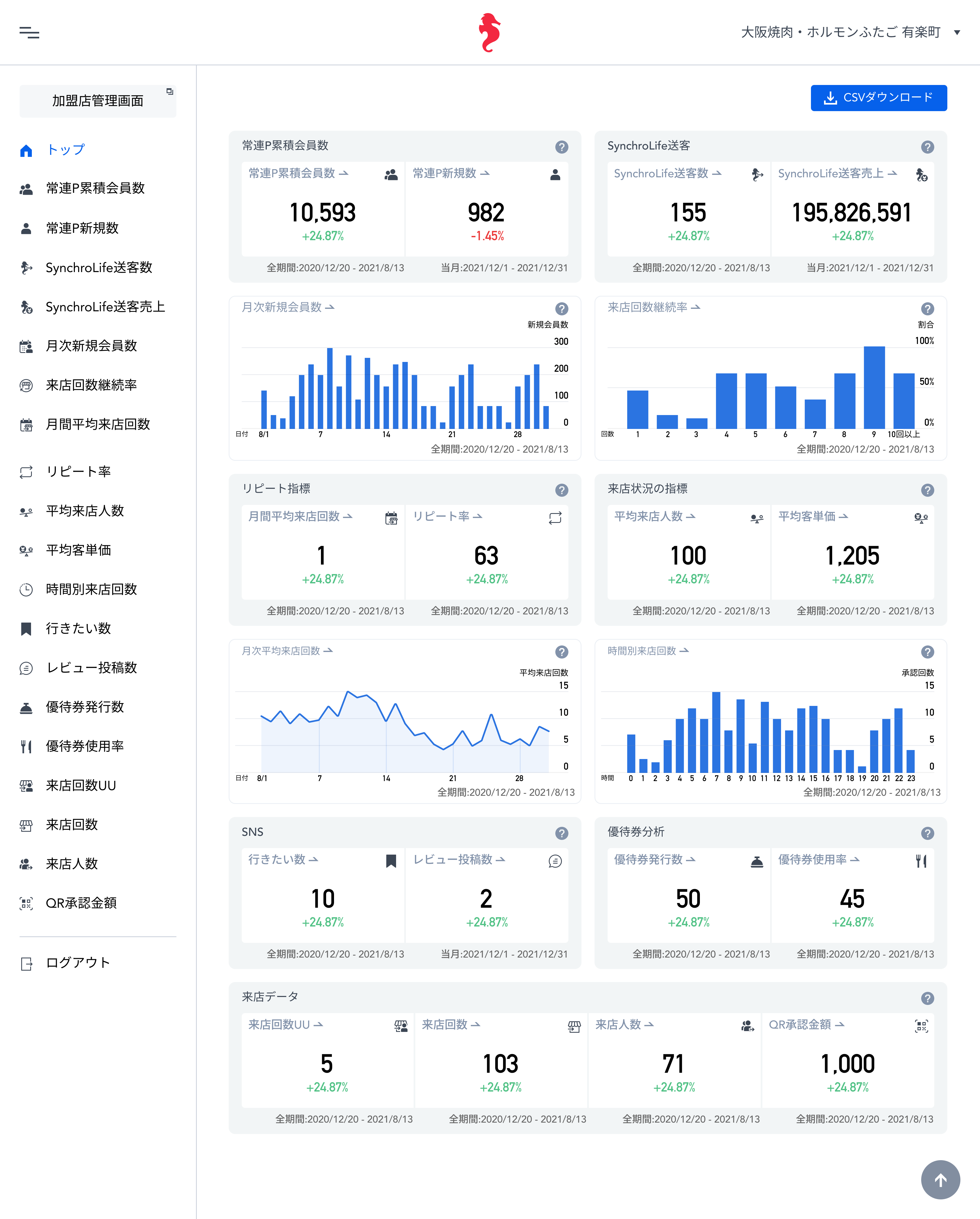Click help icon on SynchroLife送客 panel
This screenshot has width=980, height=1219.
click(927, 147)
